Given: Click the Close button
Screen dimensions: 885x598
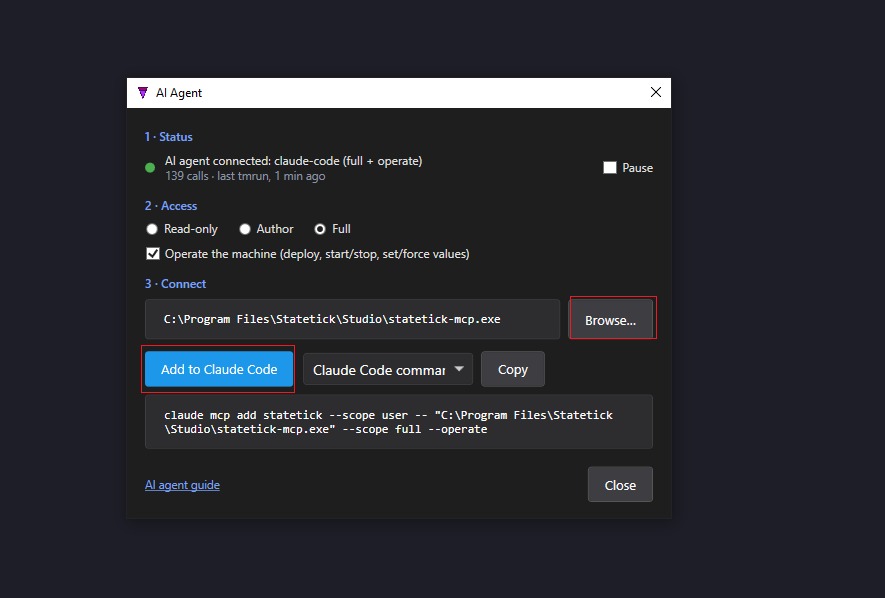Looking at the screenshot, I should click(x=620, y=485).
